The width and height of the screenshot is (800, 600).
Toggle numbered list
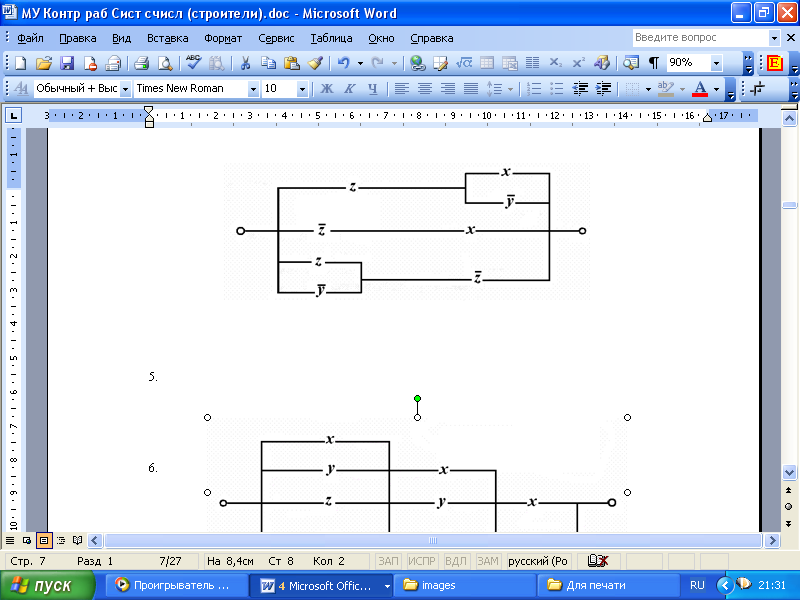(534, 88)
